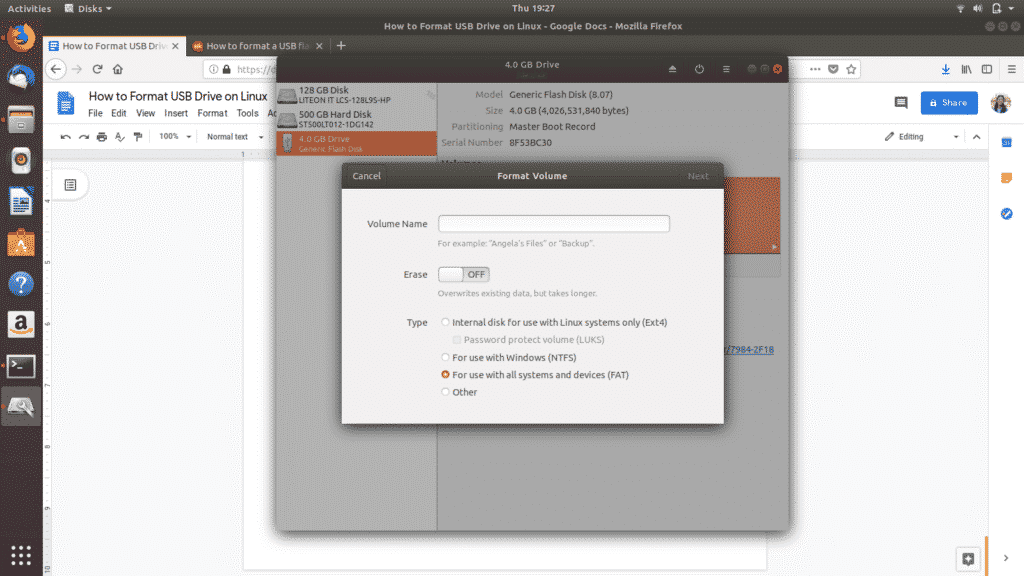Open Firefox from the Ubuntu dock

pyautogui.click(x=21, y=38)
